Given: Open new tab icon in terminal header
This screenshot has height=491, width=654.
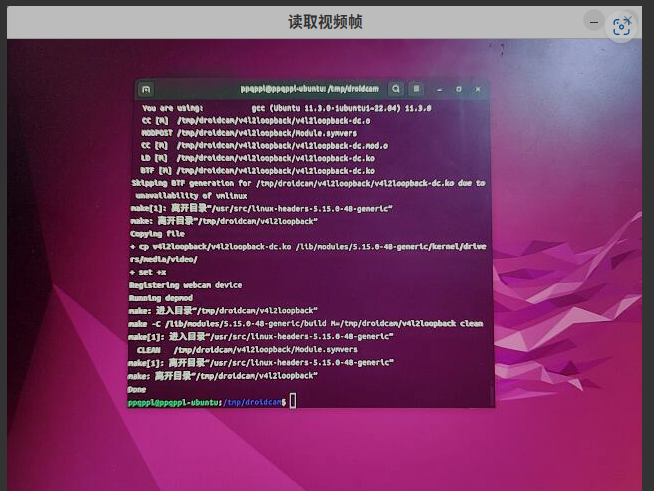Looking at the screenshot, I should 146,89.
